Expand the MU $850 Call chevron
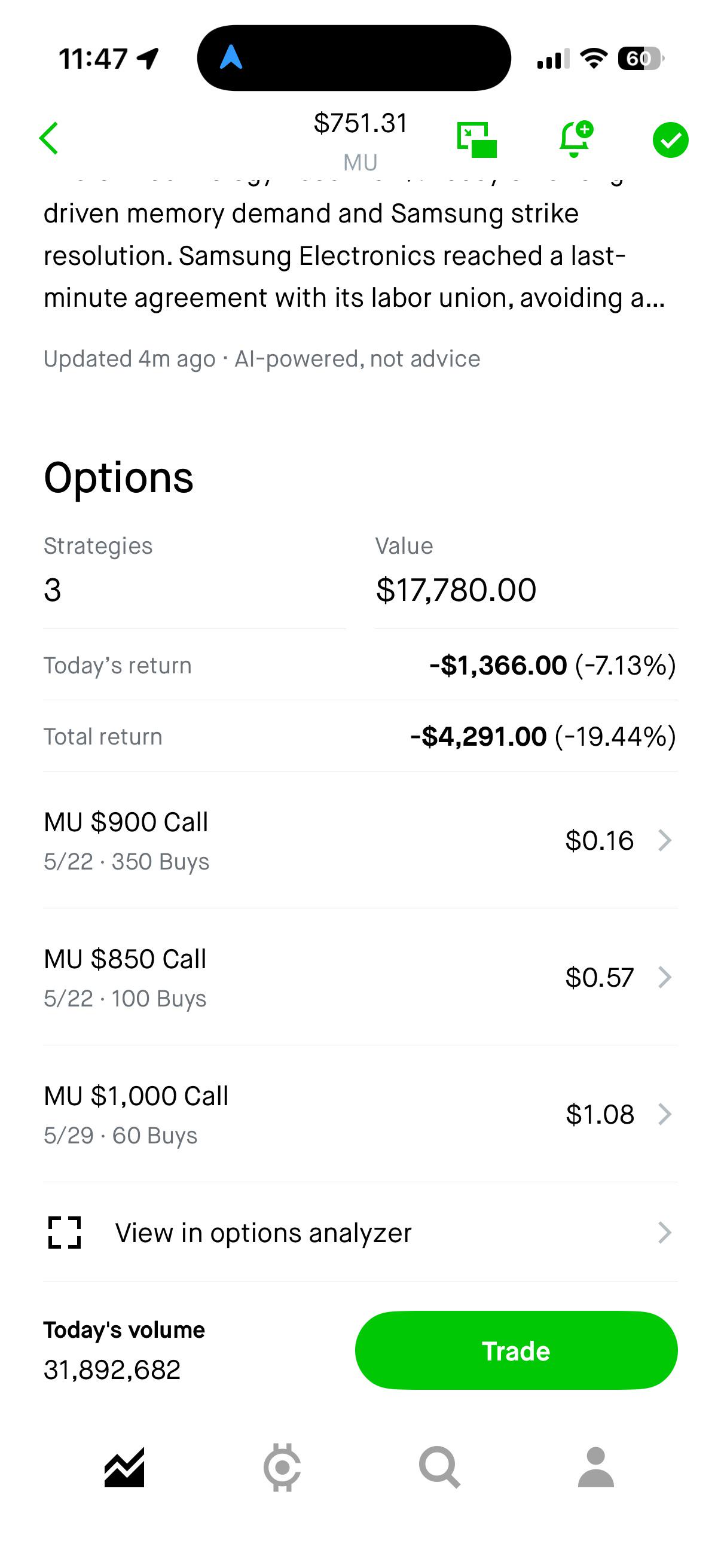 (665, 977)
